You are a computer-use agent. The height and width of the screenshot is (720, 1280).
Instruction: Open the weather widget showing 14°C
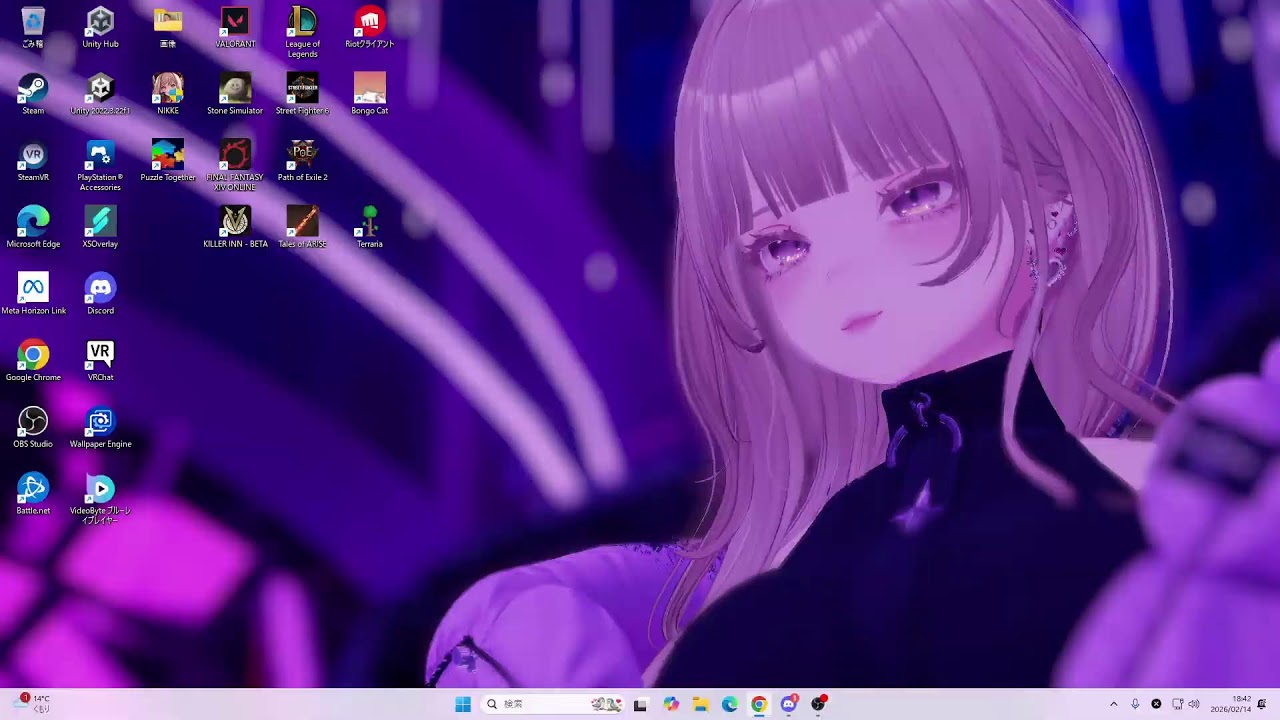pyautogui.click(x=30, y=704)
